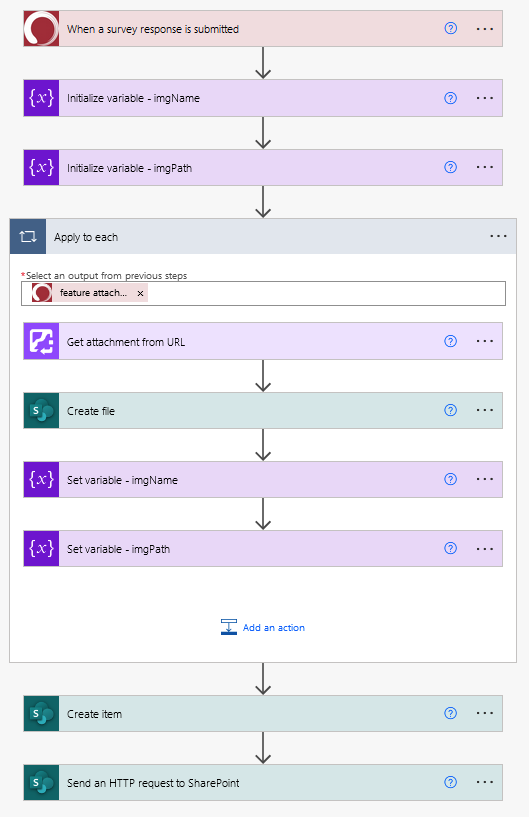Click the Get attachment from URL connector icon
The height and width of the screenshot is (817, 529).
(41, 341)
